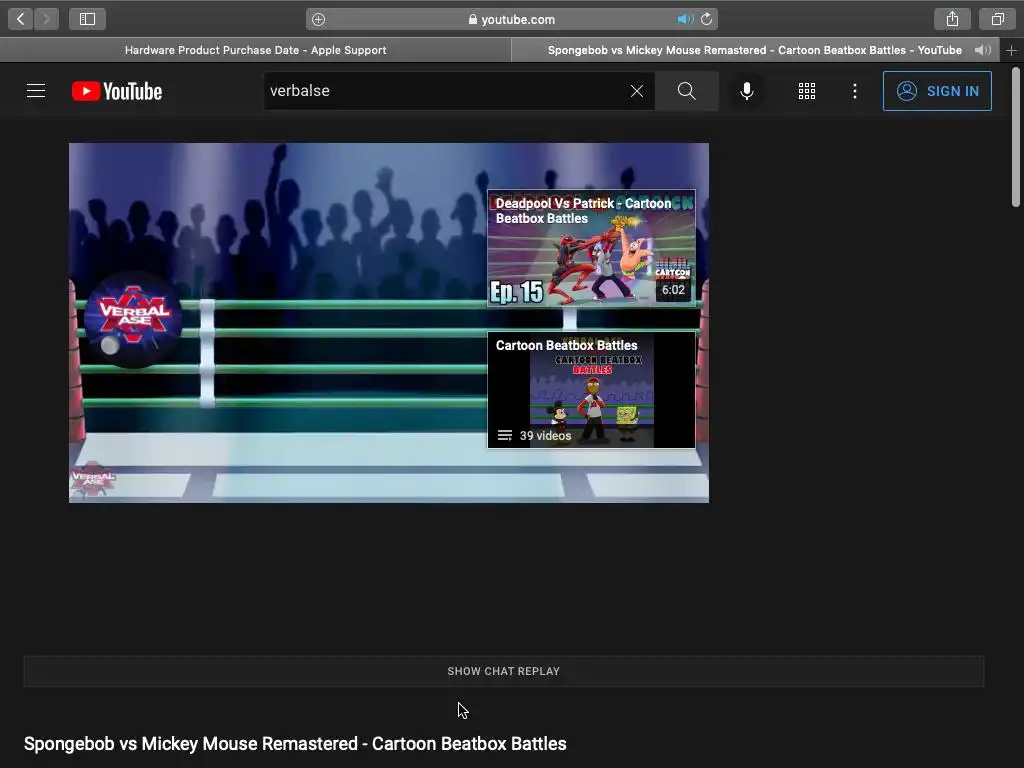This screenshot has height=768, width=1024.
Task: Click the video title Spongebob vs Mickey Mouse Remastered
Action: point(295,744)
